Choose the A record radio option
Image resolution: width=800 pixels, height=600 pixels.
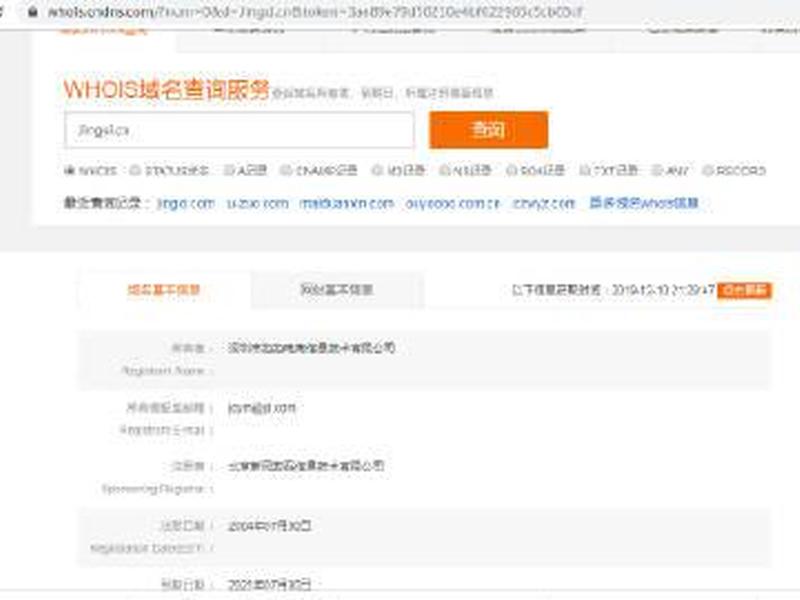229,170
